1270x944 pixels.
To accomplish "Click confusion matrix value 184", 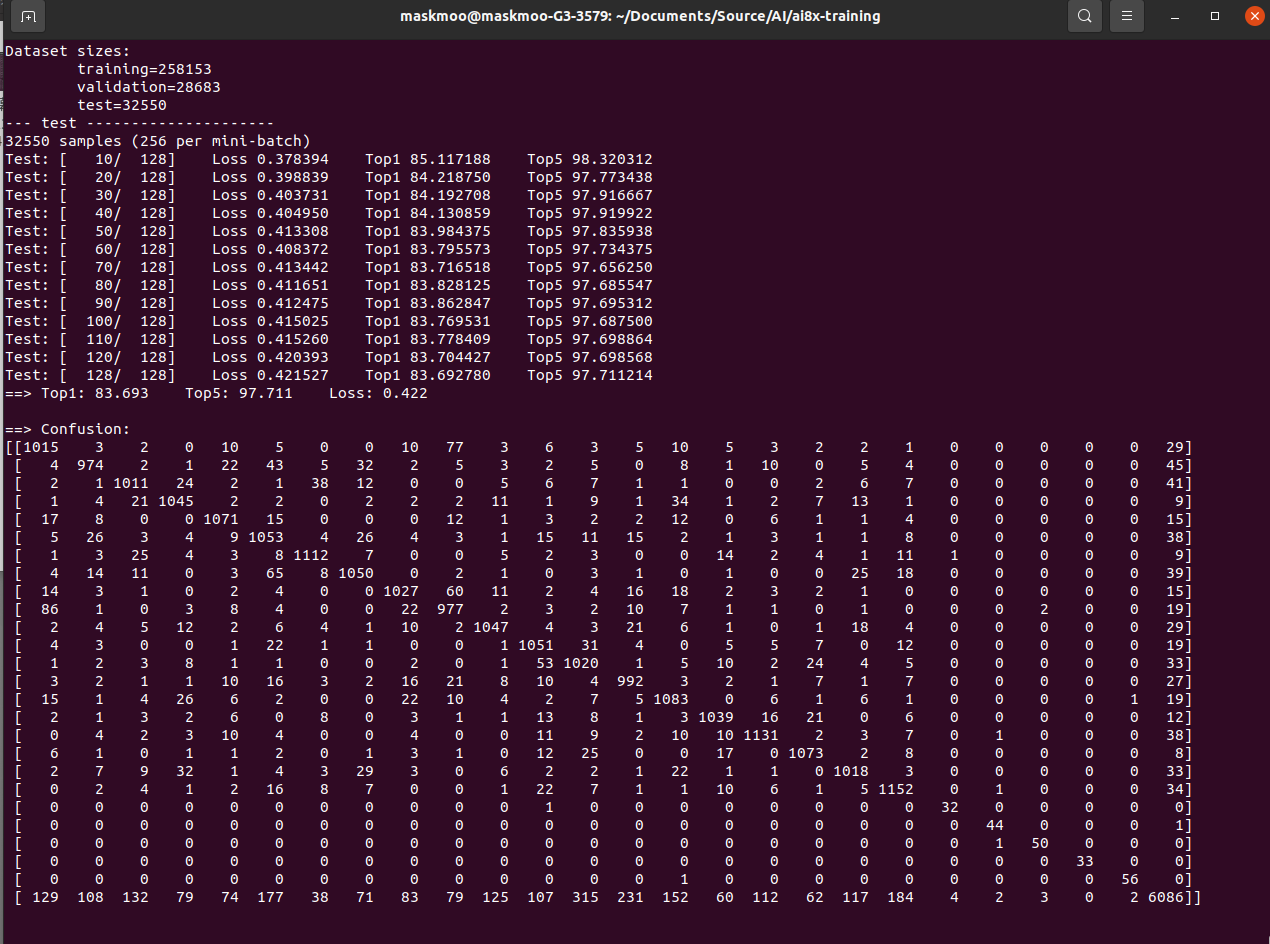I will pyautogui.click(x=901, y=897).
